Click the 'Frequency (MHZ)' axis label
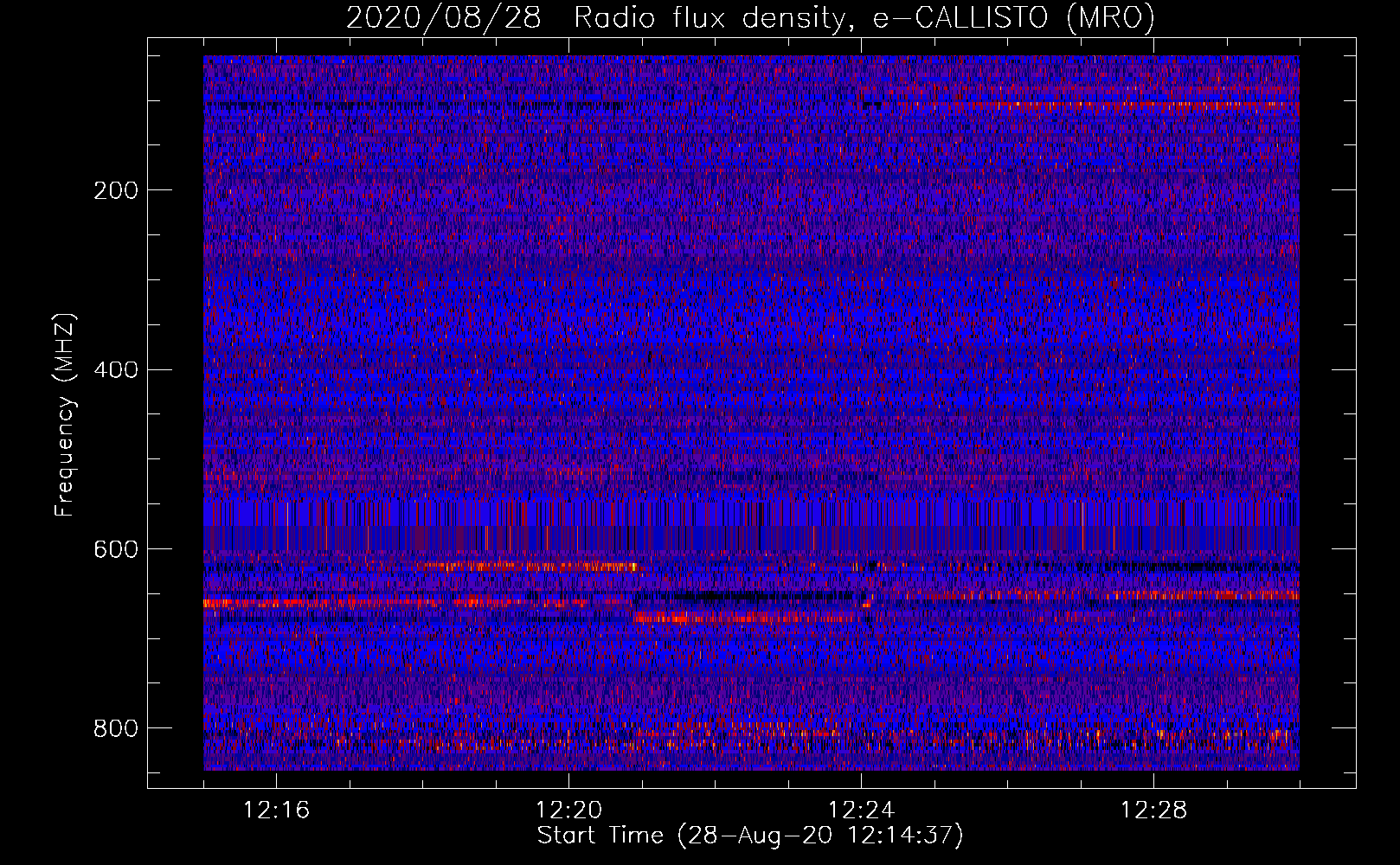This screenshot has width=1400, height=865. (65, 414)
